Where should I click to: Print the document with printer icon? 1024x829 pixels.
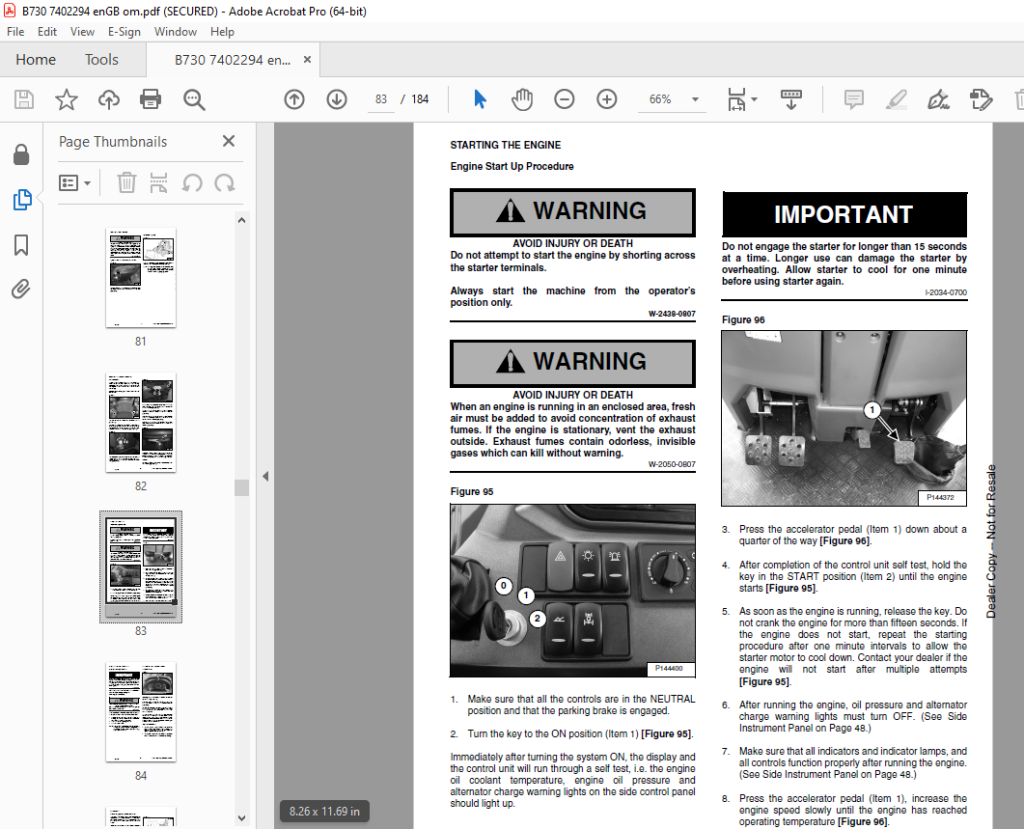tap(151, 99)
